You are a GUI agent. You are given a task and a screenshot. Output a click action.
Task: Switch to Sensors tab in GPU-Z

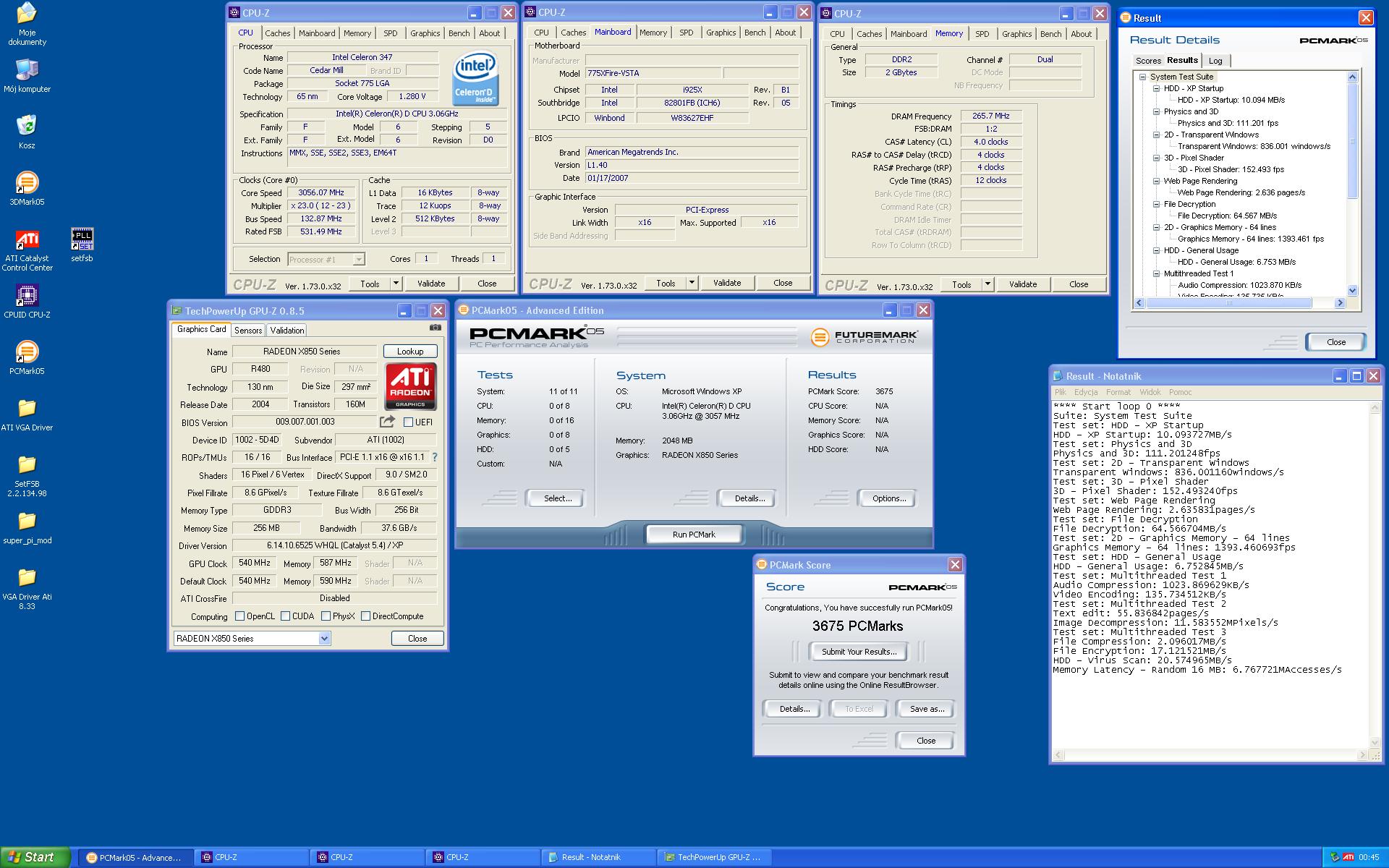point(248,331)
